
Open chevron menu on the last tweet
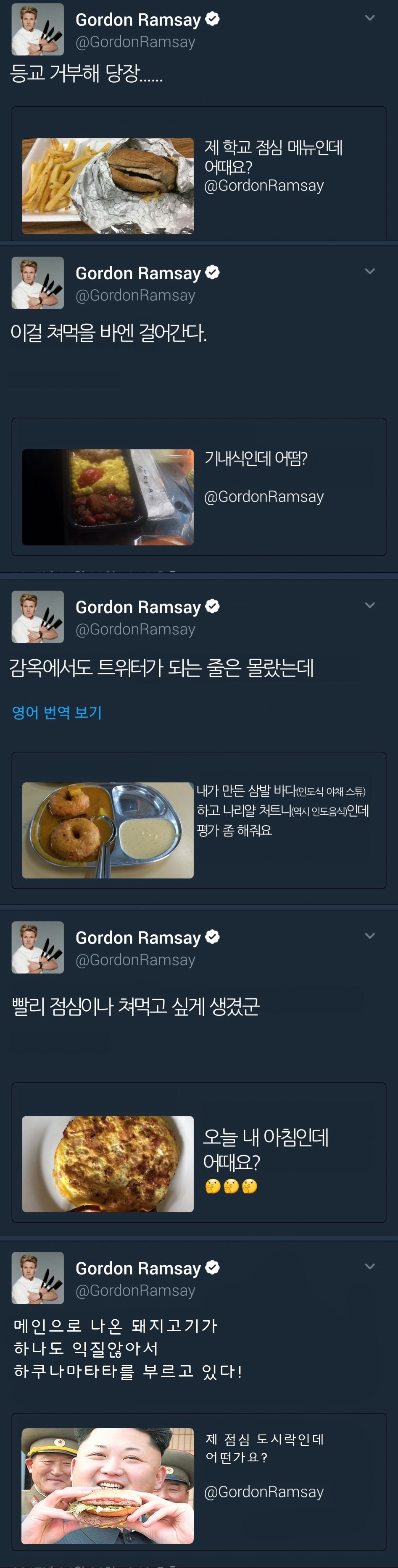coord(369,1266)
